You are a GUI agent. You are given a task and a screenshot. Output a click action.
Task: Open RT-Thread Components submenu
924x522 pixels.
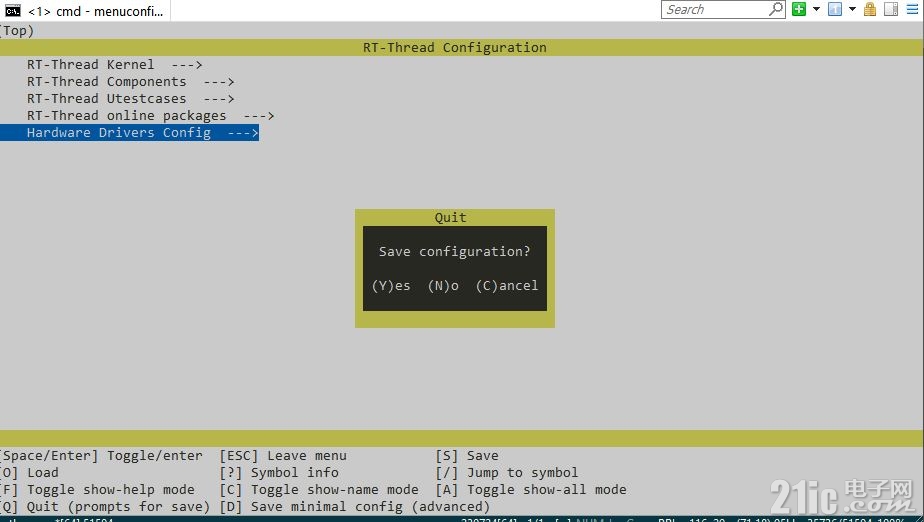(x=130, y=81)
